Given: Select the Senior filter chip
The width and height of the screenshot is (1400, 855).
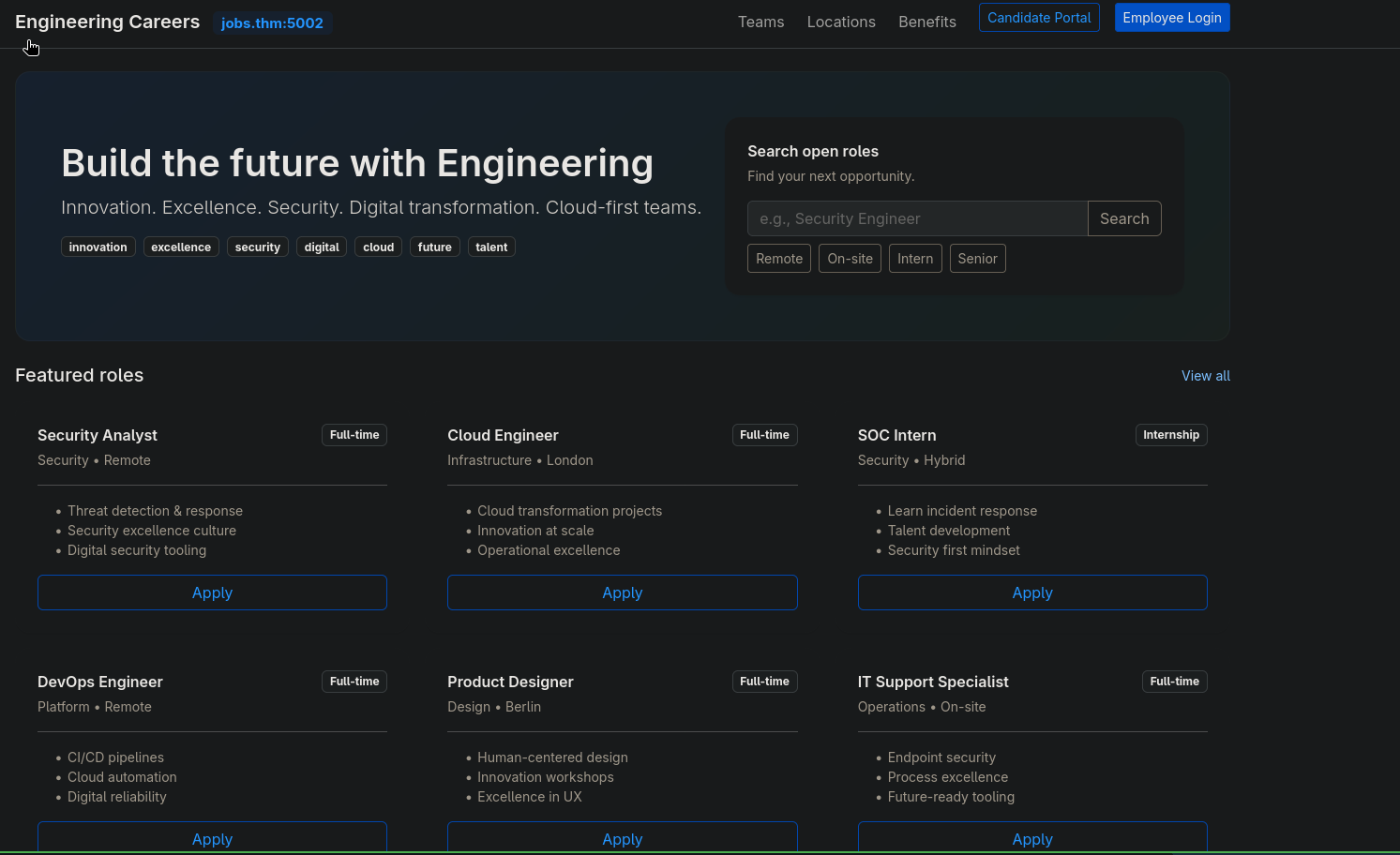Looking at the screenshot, I should [977, 259].
